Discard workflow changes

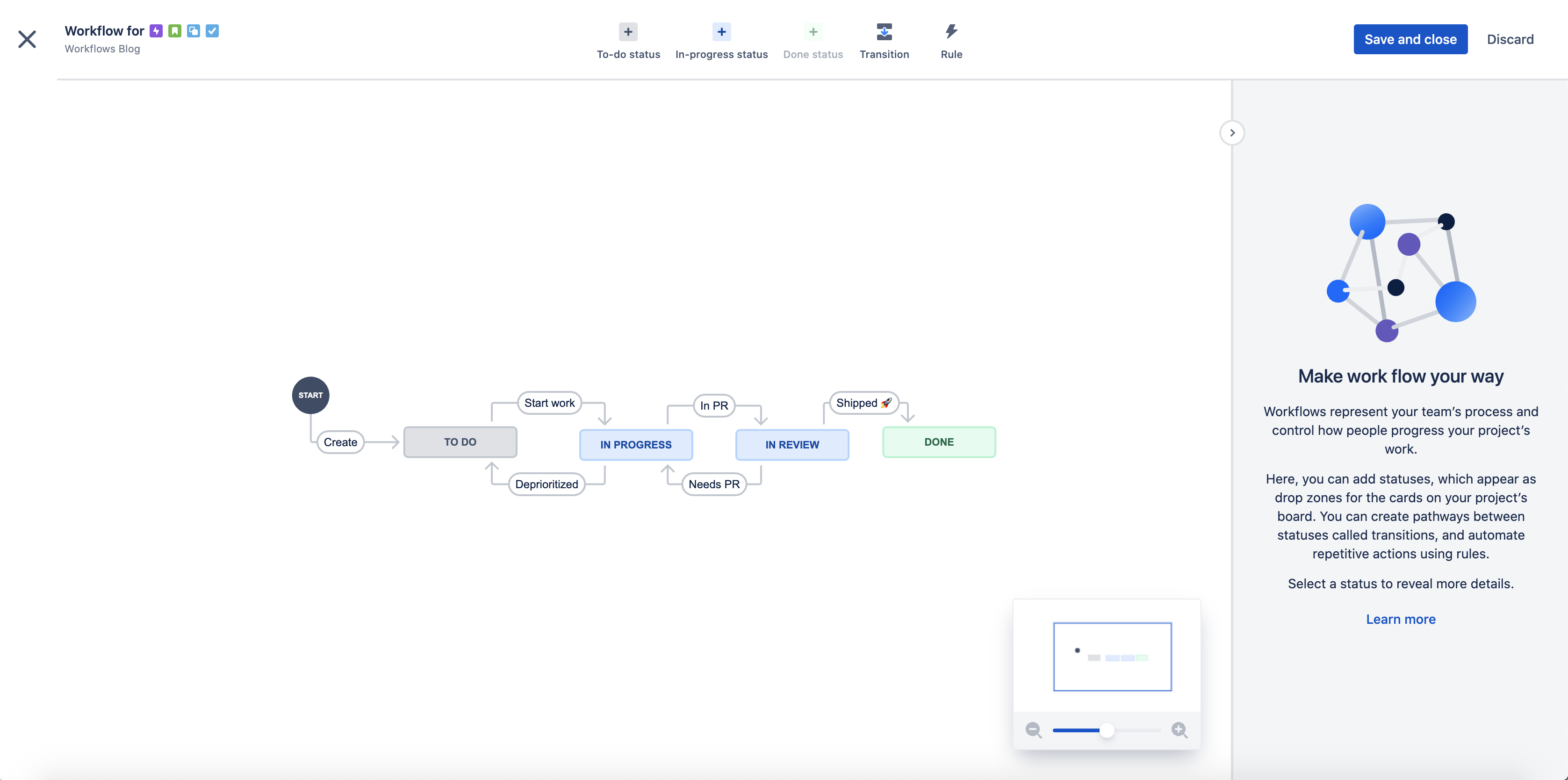(1510, 39)
